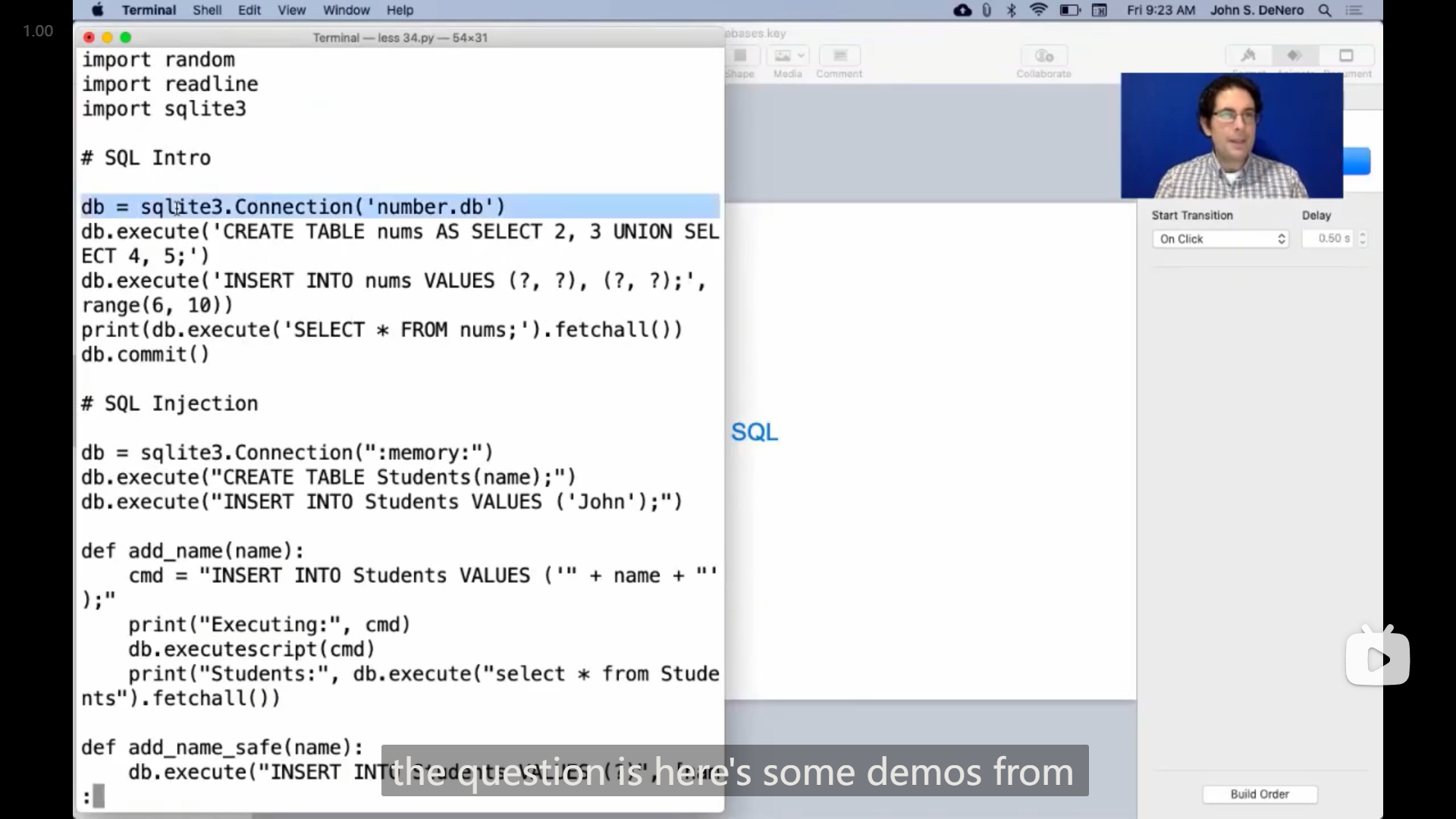Screen dimensions: 1456x819
Task: Click the Delay stepper arrows
Action: 1363,239
